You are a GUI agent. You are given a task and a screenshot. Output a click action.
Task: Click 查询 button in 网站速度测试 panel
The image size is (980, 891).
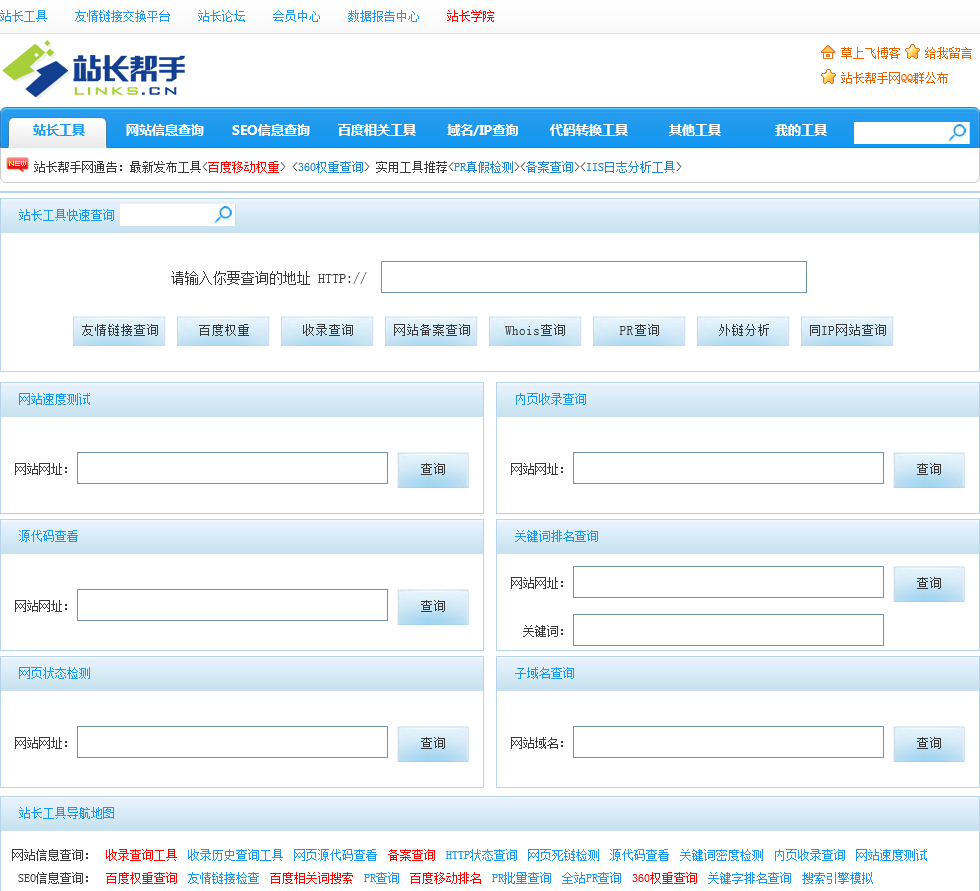point(433,469)
